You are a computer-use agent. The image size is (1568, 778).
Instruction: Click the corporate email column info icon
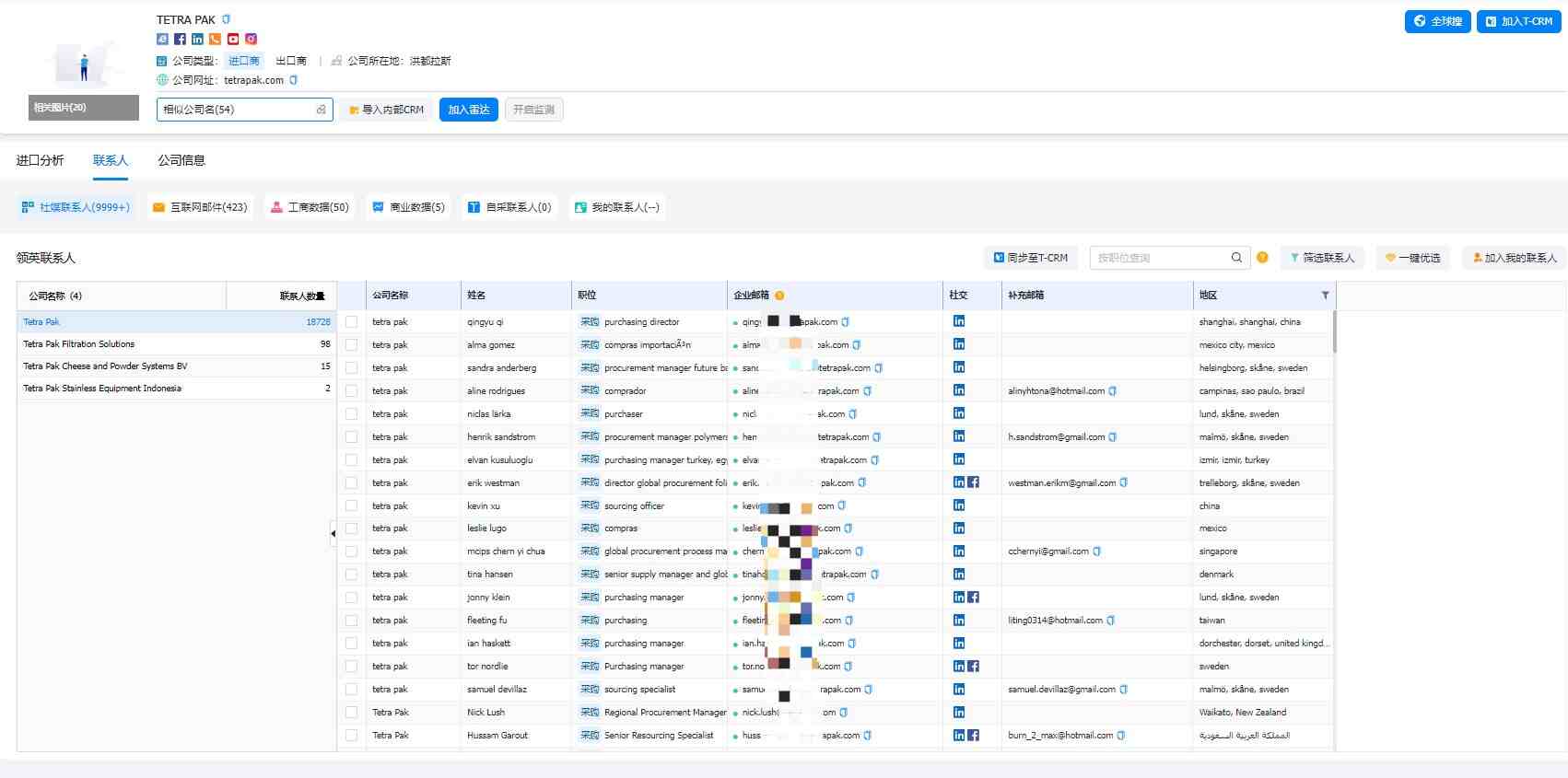(779, 296)
